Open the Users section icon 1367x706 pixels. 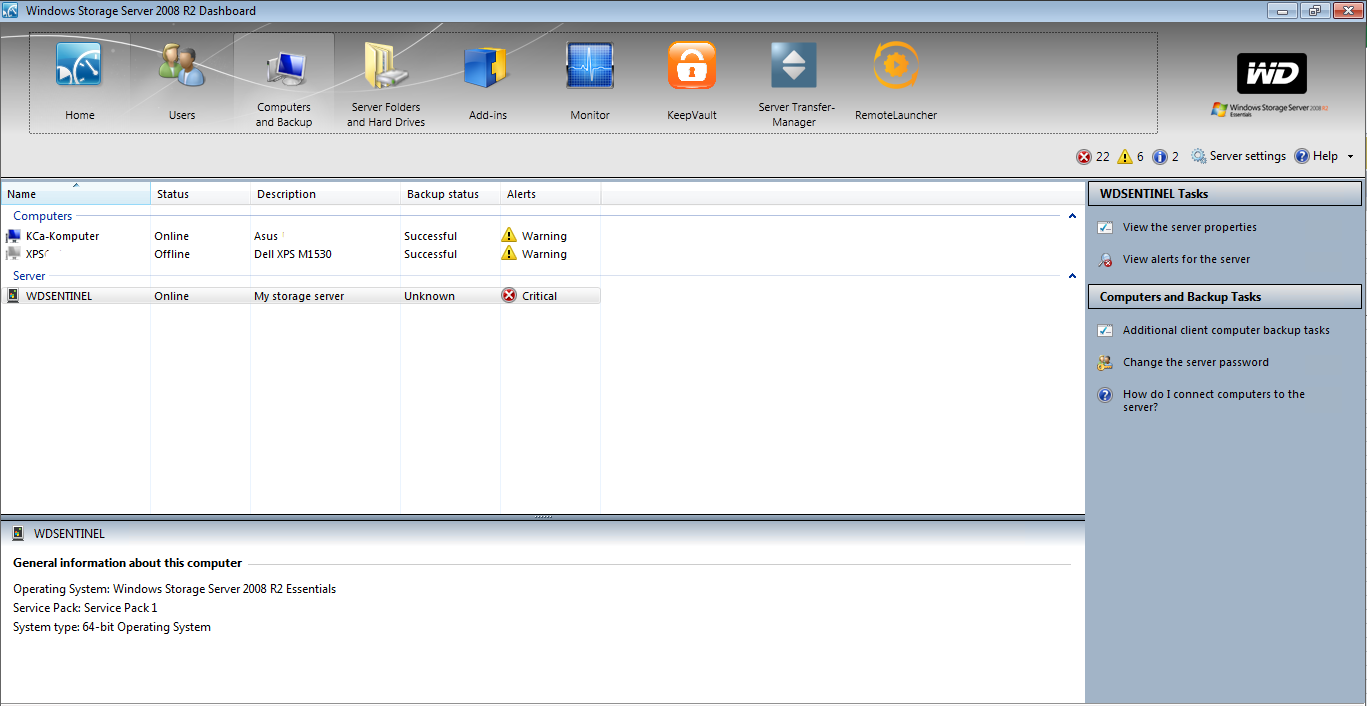click(182, 66)
